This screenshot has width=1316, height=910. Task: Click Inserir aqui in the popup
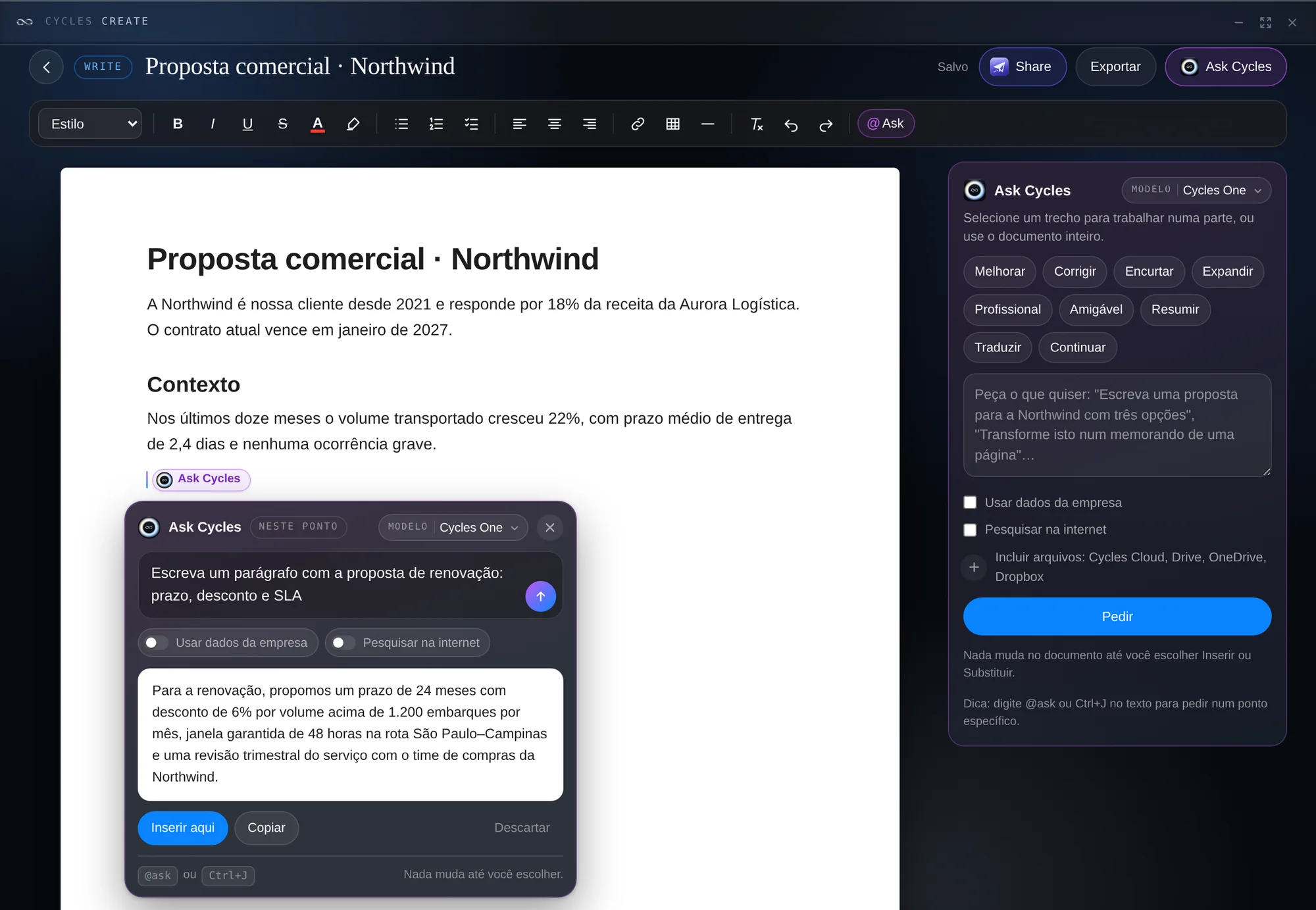pyautogui.click(x=183, y=828)
